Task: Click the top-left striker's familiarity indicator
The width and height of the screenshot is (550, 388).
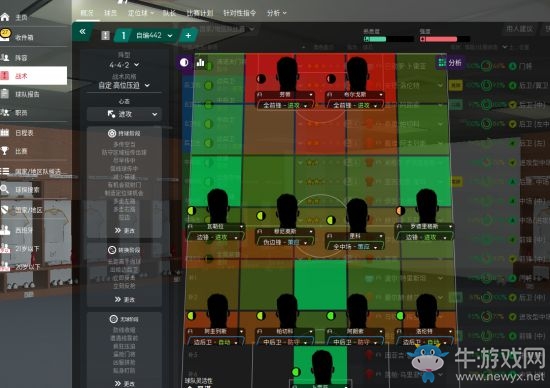Action: 261,79
